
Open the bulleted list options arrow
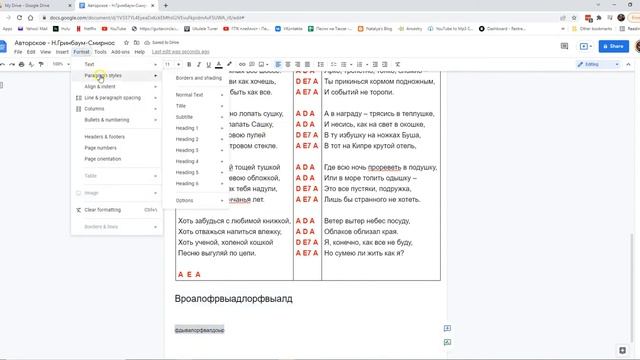[x=351, y=64]
